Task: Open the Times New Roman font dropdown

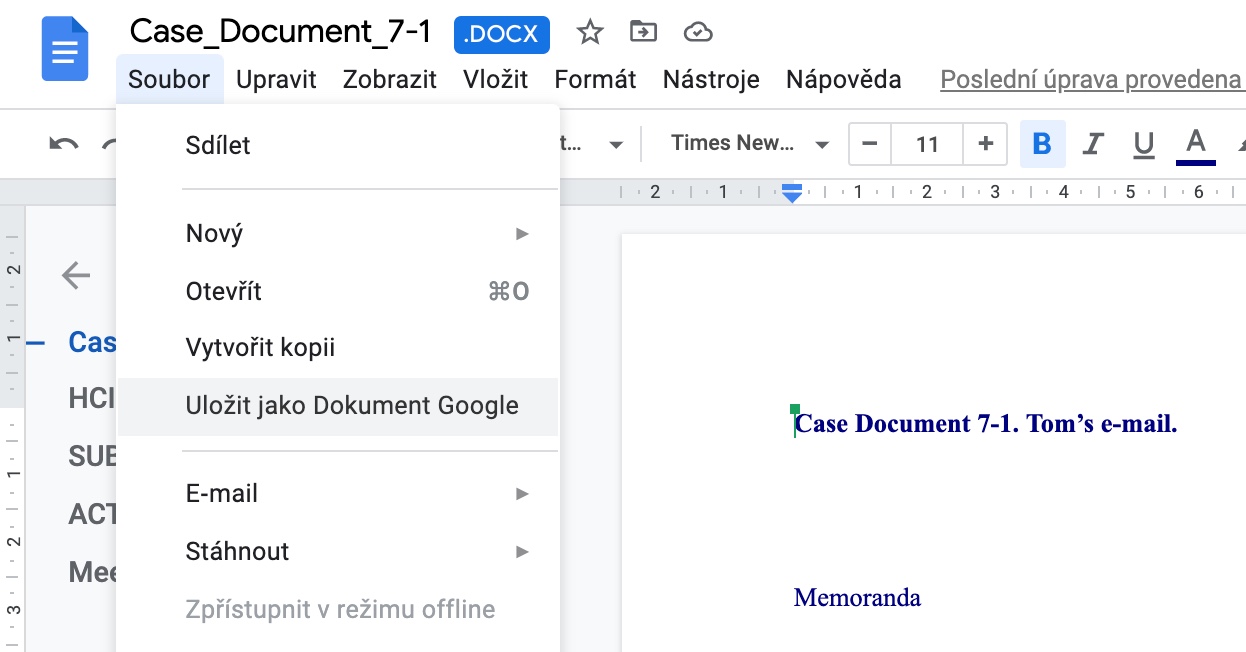Action: [750, 144]
